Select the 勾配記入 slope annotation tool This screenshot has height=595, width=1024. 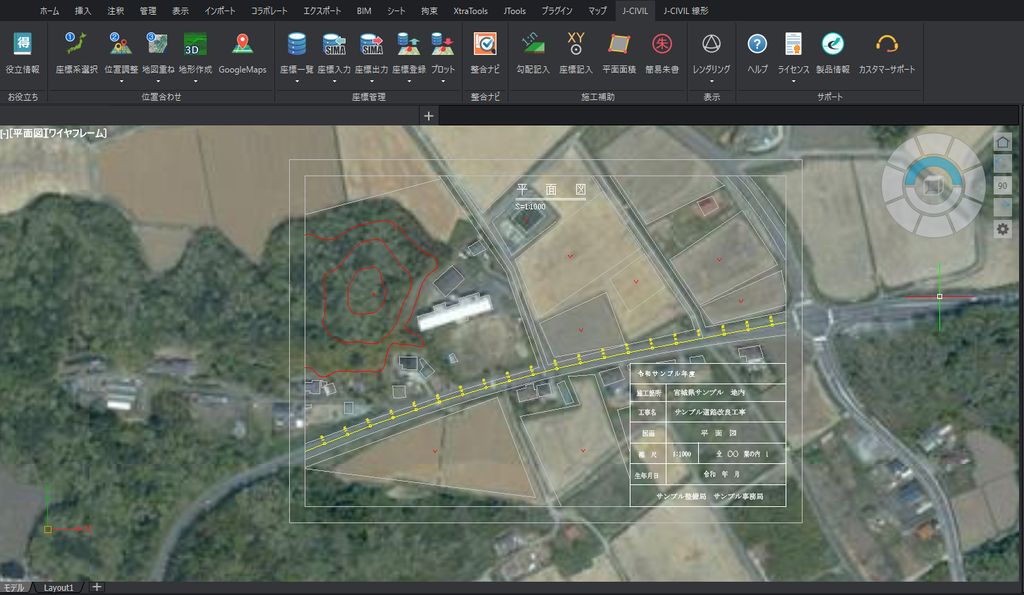(533, 52)
